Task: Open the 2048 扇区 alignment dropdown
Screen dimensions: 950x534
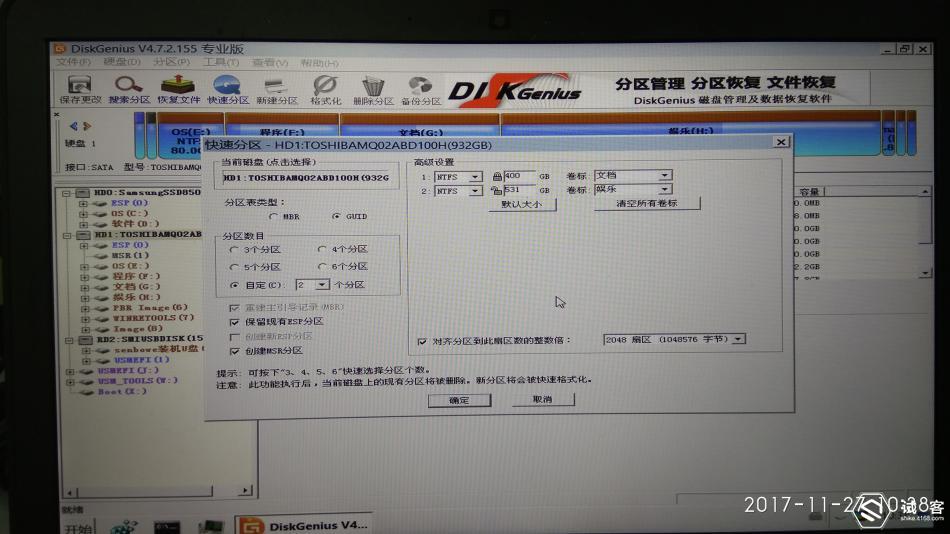Action: click(x=738, y=339)
